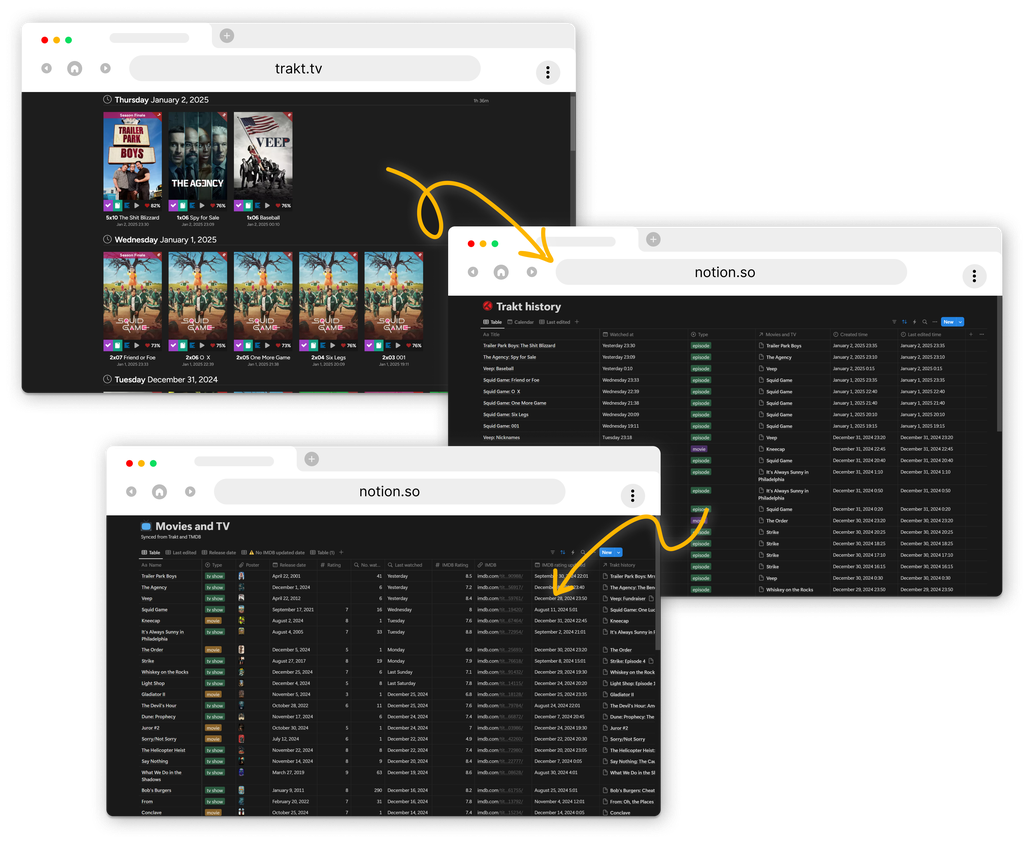The height and width of the screenshot is (841, 1024).
Task: Click the home icon in the trakt.tv browser window
Action: [75, 69]
